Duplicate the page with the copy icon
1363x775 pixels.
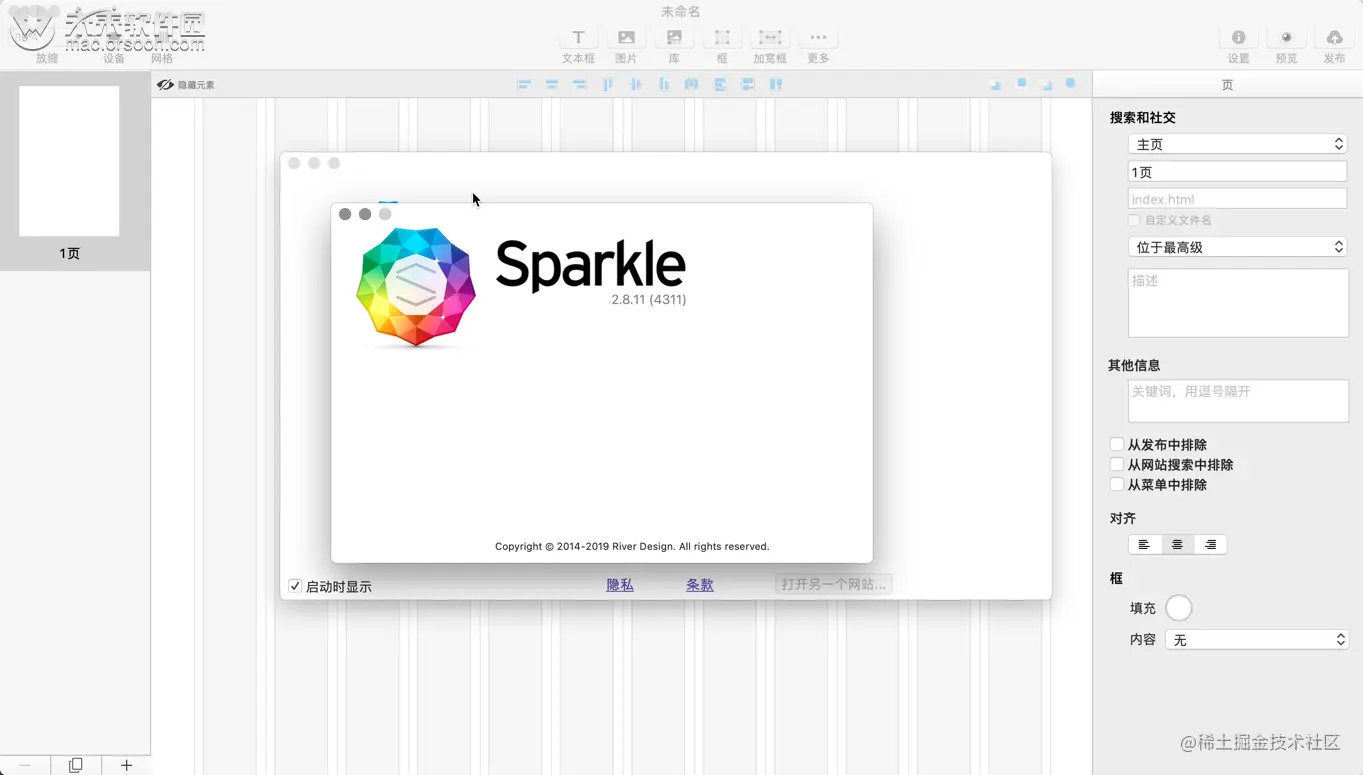click(x=76, y=765)
